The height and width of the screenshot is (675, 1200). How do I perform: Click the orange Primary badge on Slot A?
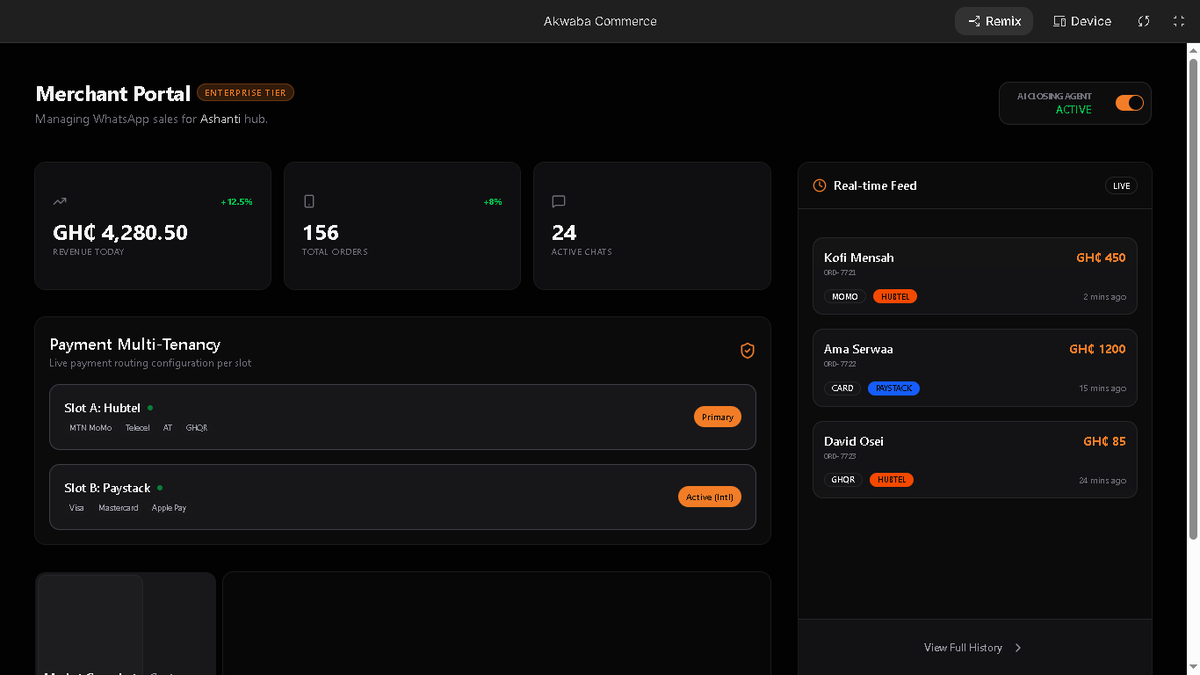click(x=717, y=417)
